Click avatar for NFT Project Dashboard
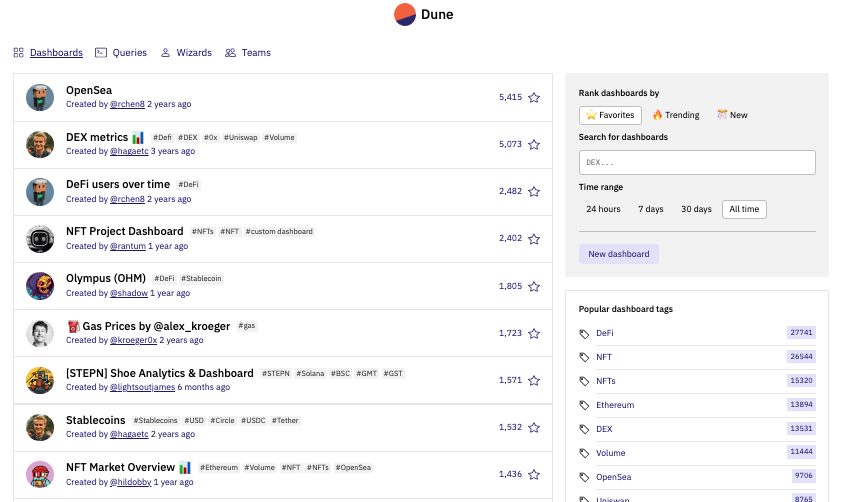The image size is (846, 502). pos(40,239)
